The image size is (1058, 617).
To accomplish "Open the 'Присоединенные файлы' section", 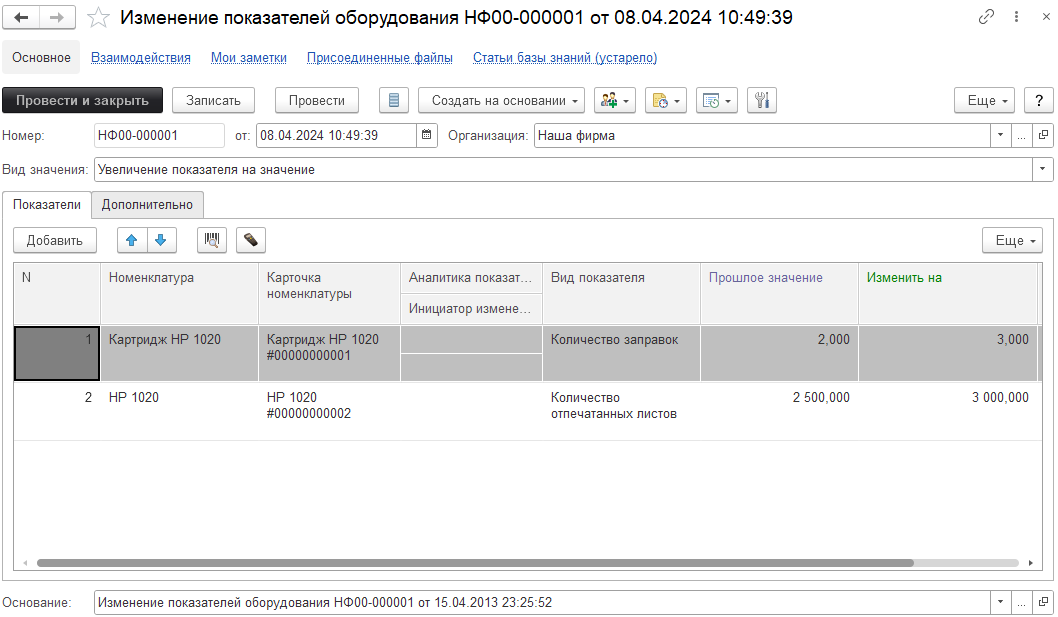I will pos(379,58).
